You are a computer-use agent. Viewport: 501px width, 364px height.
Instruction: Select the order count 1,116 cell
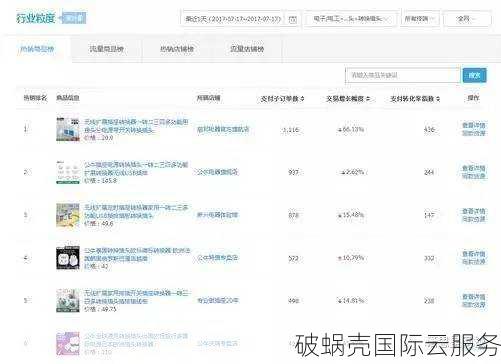pos(291,130)
